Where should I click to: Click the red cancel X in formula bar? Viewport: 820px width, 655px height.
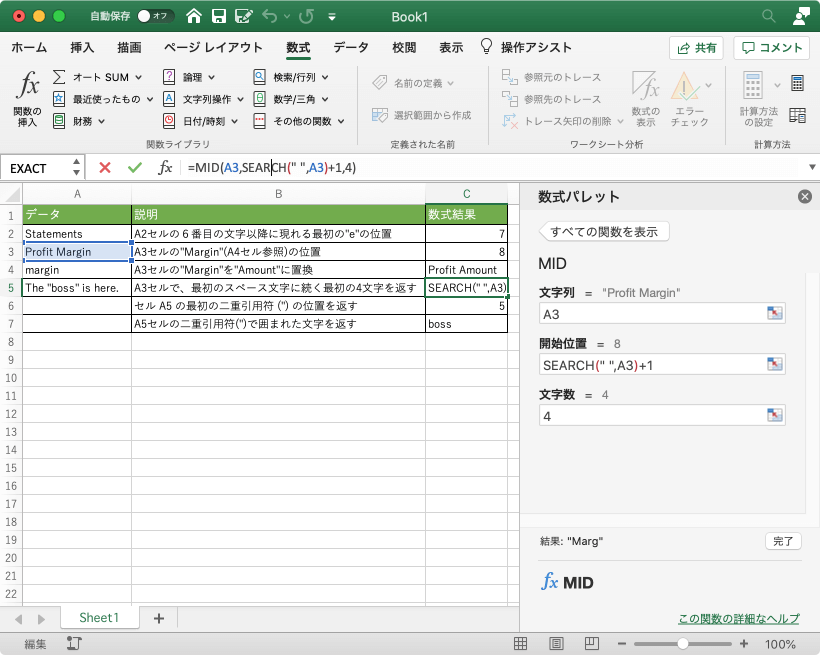[x=105, y=167]
